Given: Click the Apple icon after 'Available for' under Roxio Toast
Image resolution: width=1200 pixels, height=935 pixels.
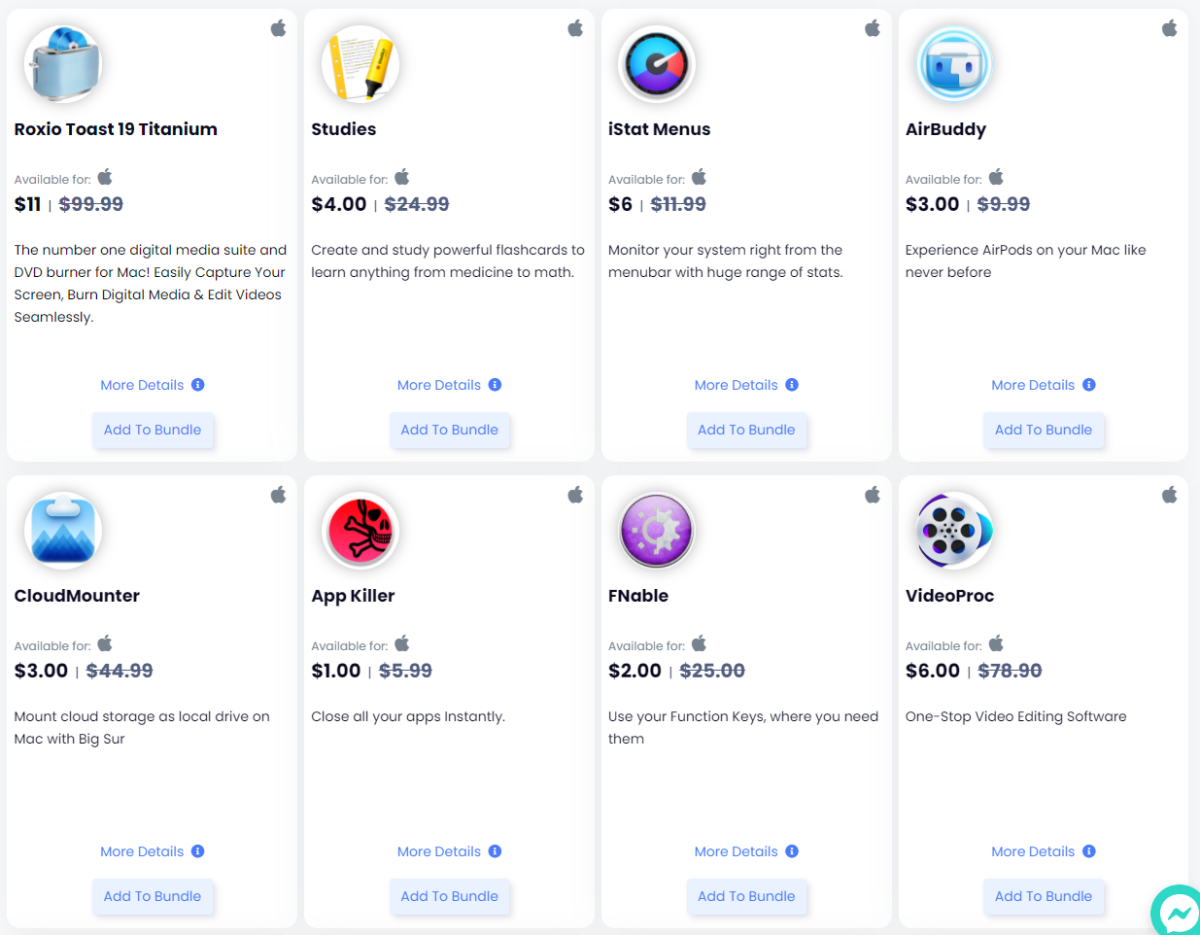Looking at the screenshot, I should coord(105,177).
